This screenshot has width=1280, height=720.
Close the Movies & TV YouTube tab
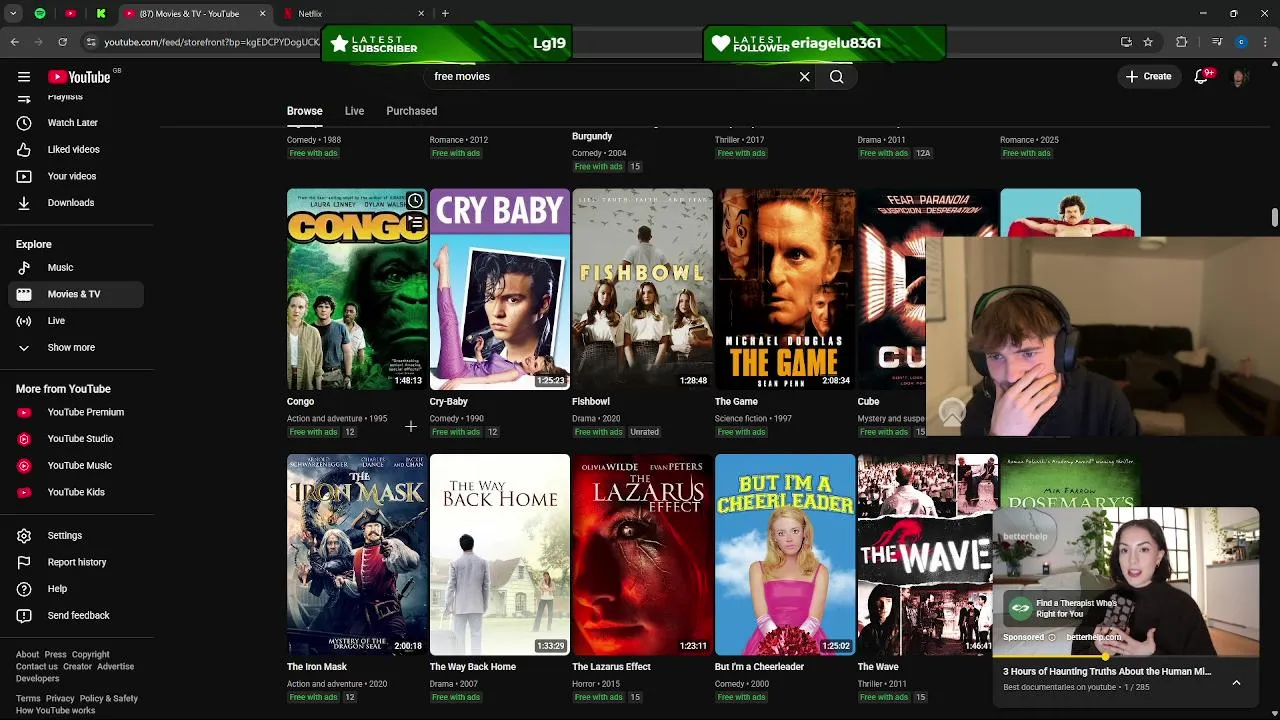coord(262,14)
